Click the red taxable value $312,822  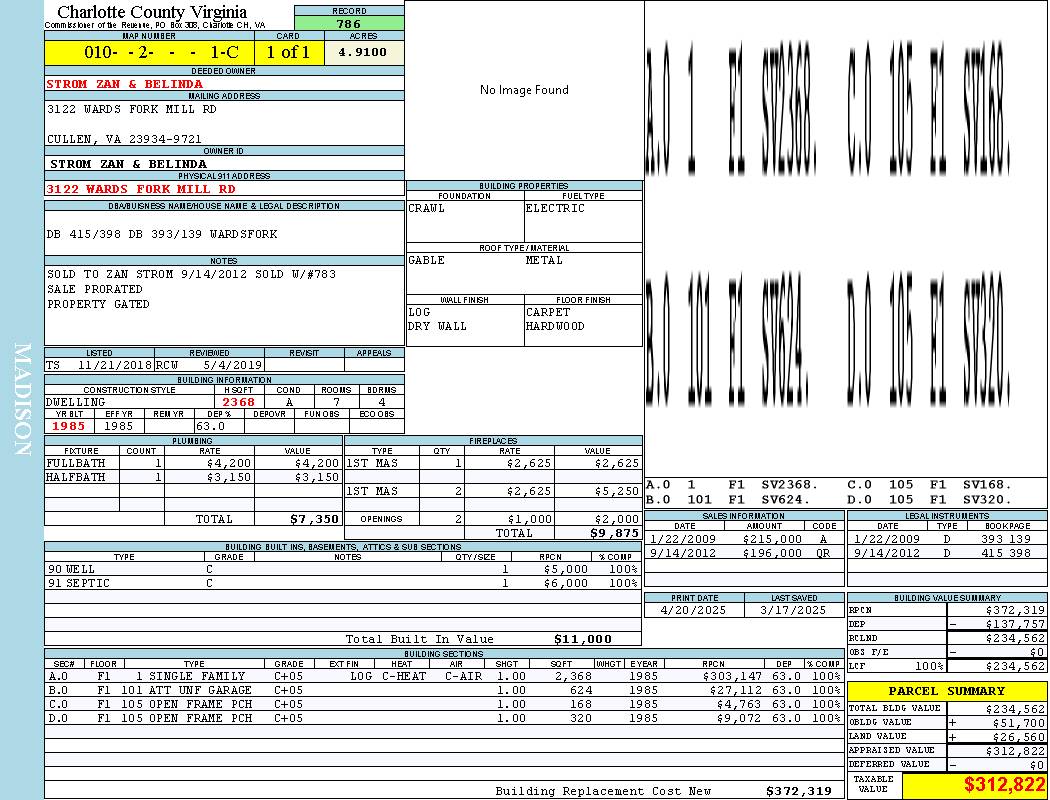coord(1004,784)
